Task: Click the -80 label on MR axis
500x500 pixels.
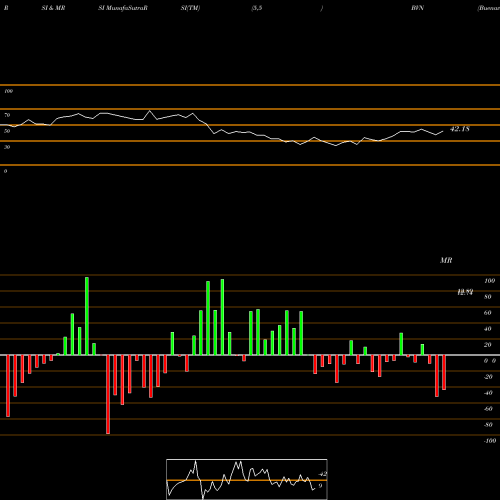Action: pyautogui.click(x=488, y=425)
